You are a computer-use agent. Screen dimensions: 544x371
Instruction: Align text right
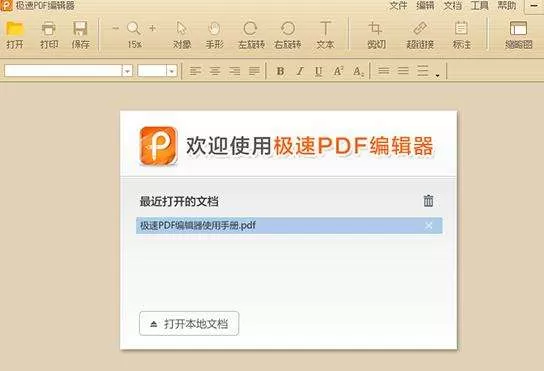pos(235,71)
